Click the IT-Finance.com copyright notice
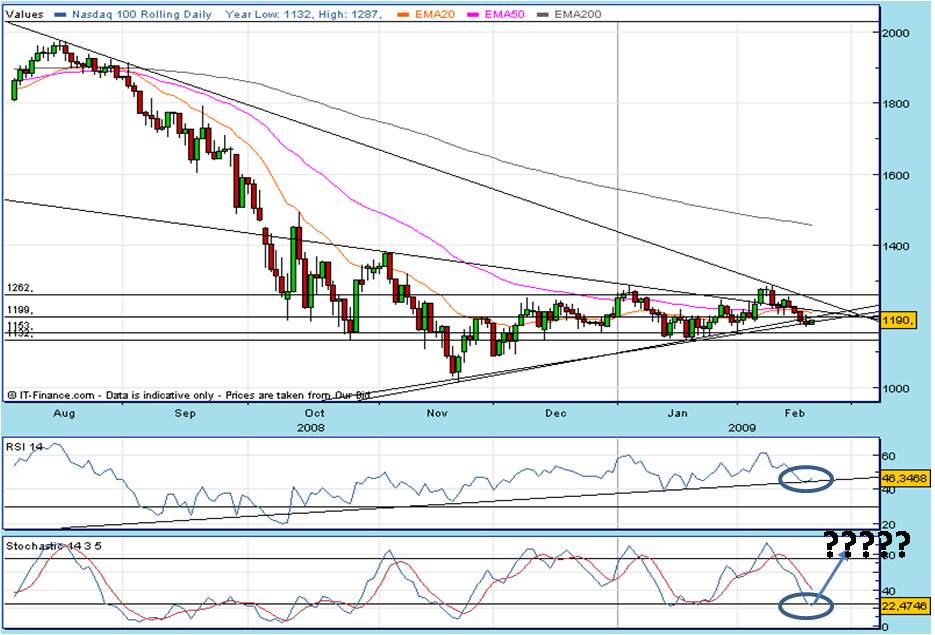The width and height of the screenshot is (935, 635). tap(189, 395)
